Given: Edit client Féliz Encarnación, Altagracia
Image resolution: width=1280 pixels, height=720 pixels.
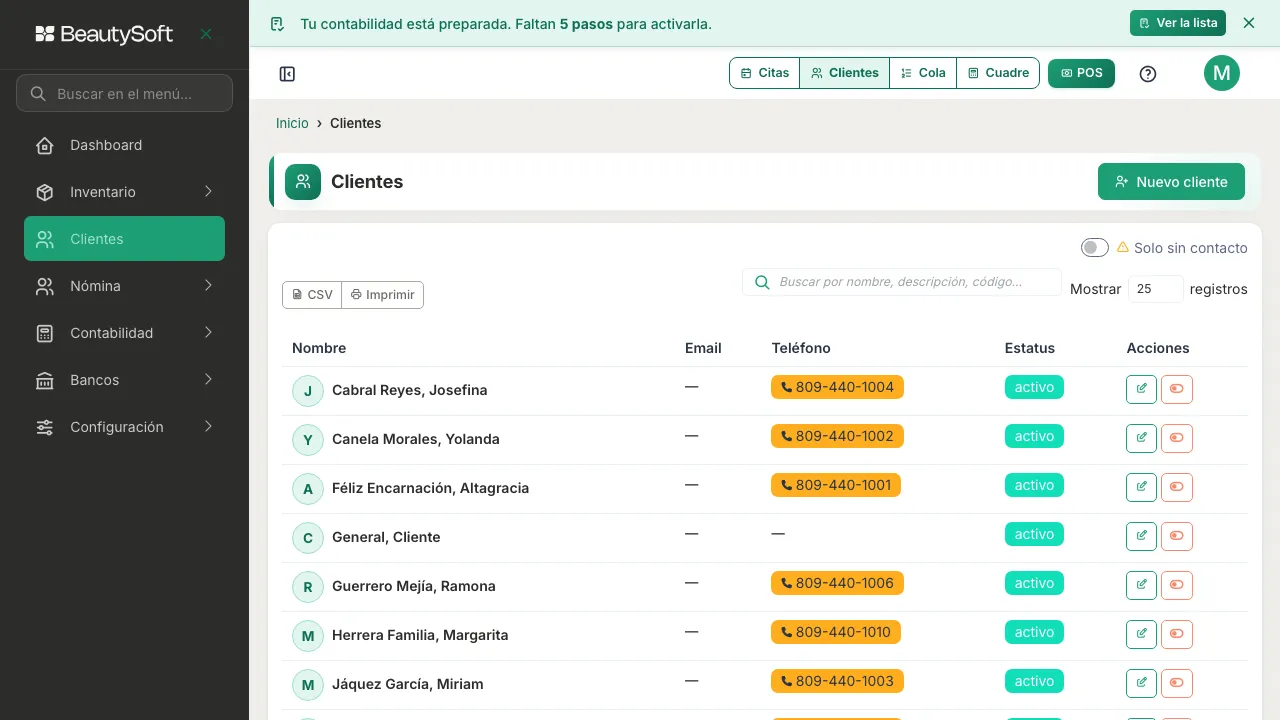Looking at the screenshot, I should pyautogui.click(x=1141, y=487).
